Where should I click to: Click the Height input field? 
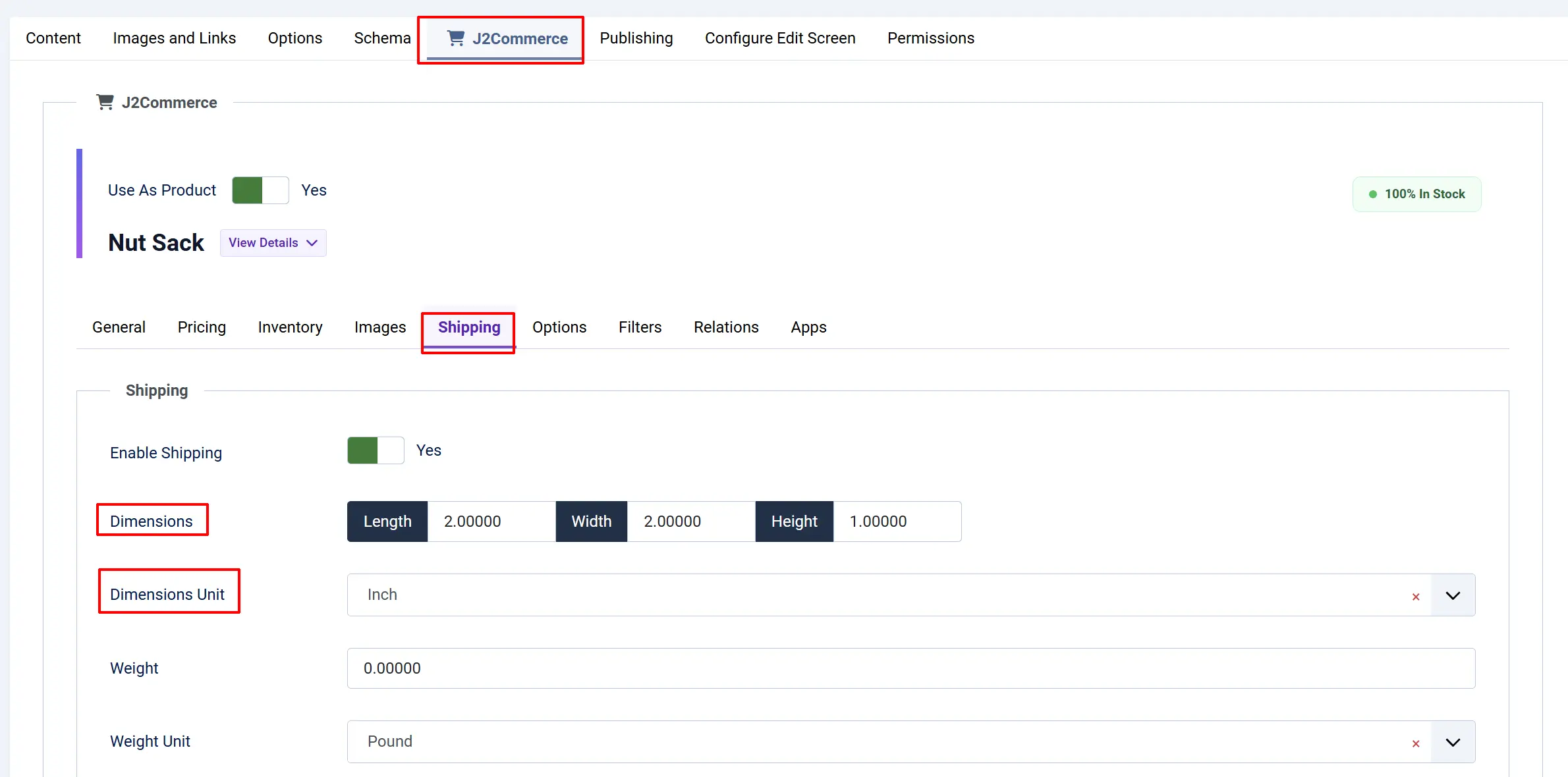pyautogui.click(x=897, y=522)
